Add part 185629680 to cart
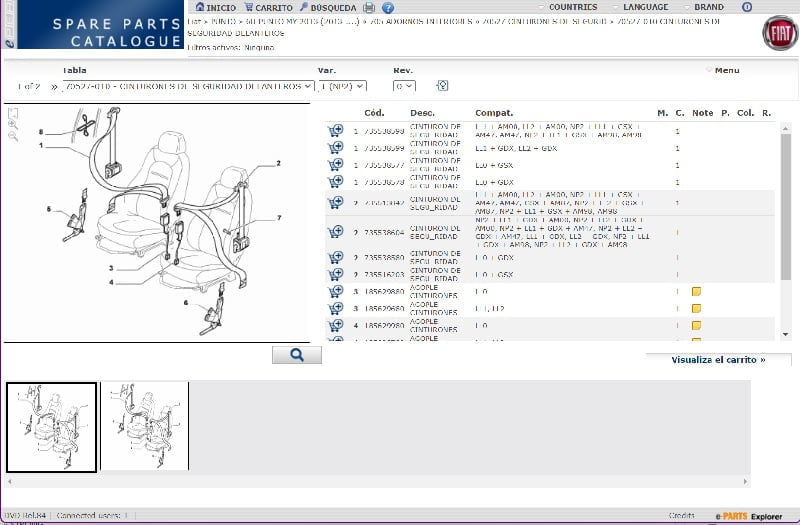 click(x=335, y=308)
